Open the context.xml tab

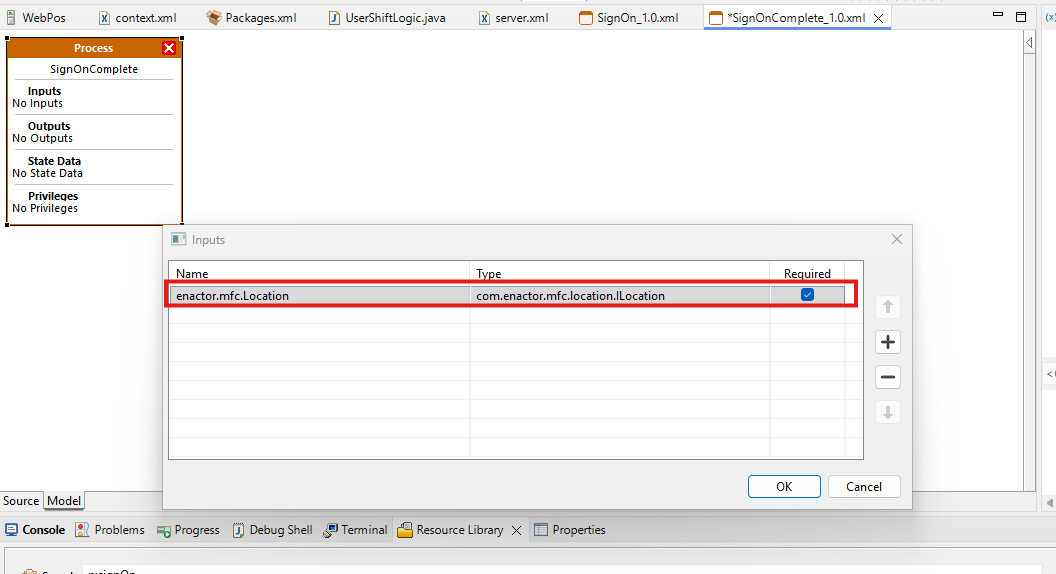pyautogui.click(x=137, y=18)
